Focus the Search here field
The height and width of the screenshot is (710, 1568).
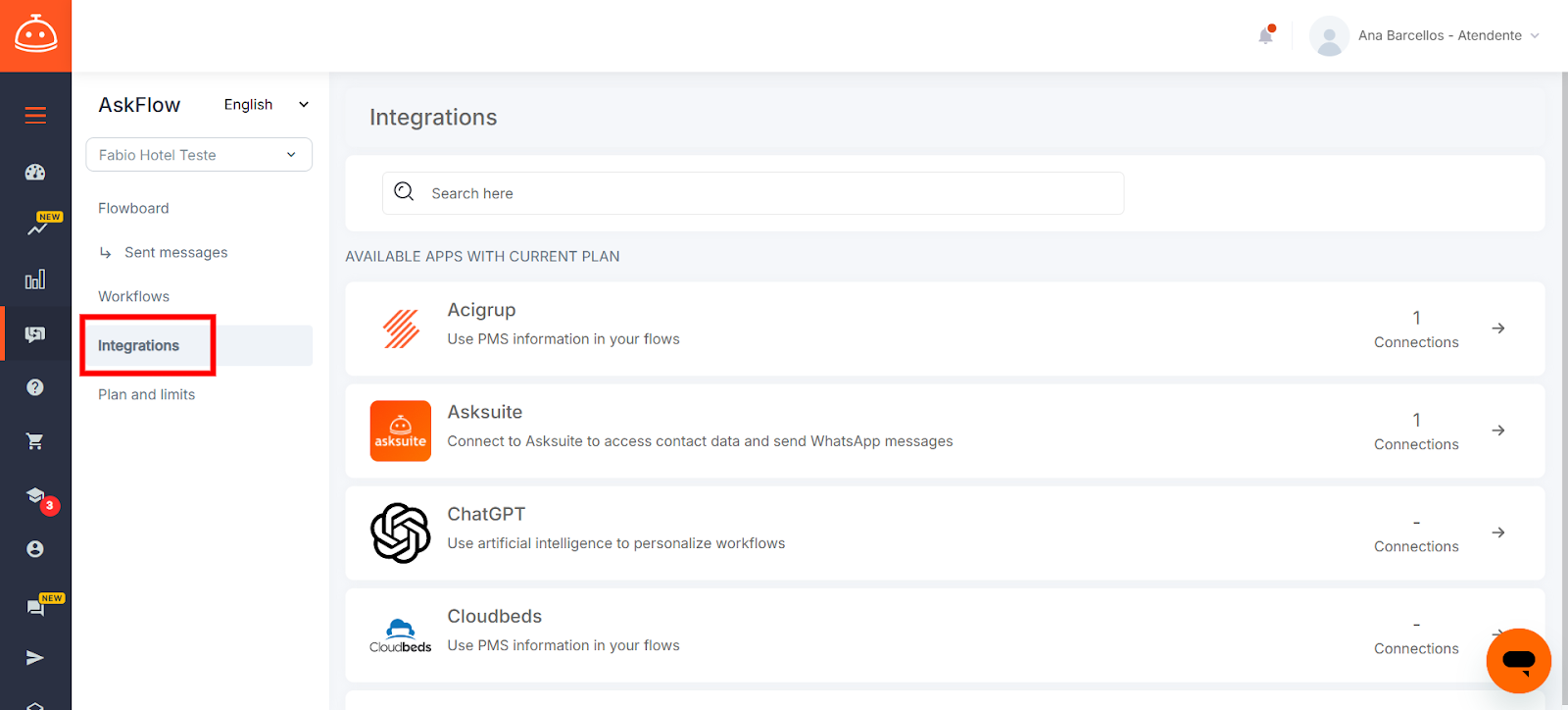(753, 193)
